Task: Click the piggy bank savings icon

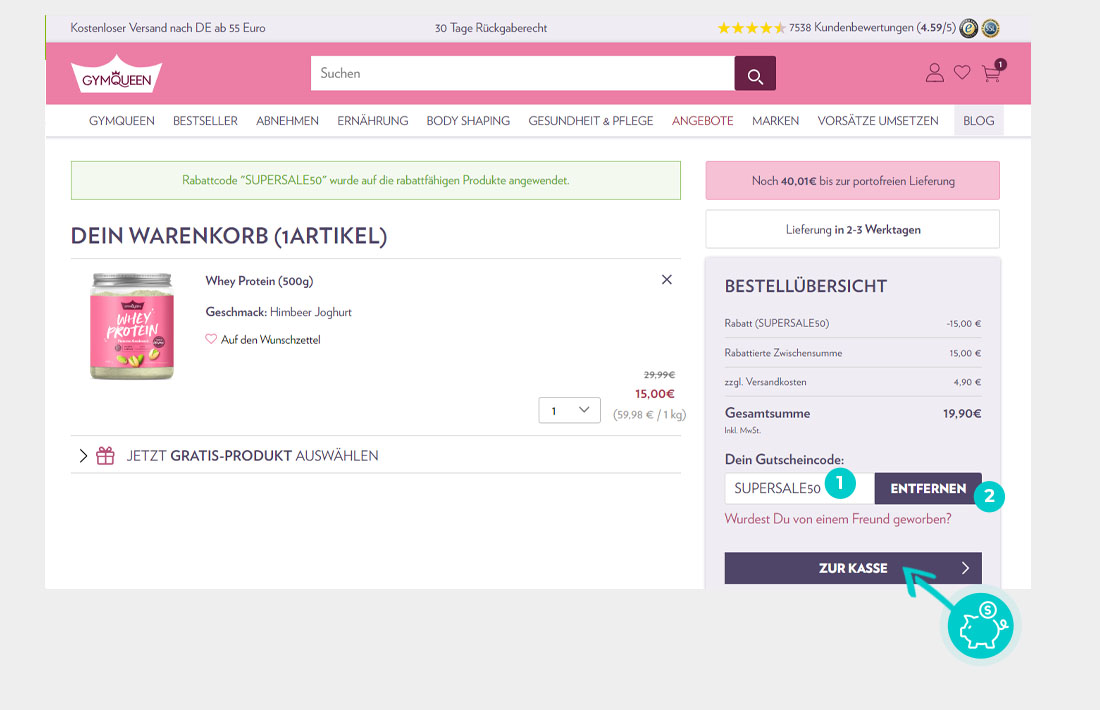Action: [981, 625]
